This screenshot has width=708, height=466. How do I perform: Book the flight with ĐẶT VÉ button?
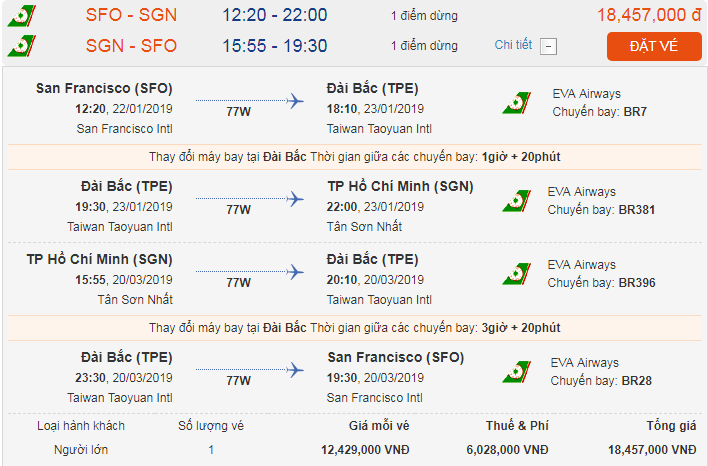[654, 46]
